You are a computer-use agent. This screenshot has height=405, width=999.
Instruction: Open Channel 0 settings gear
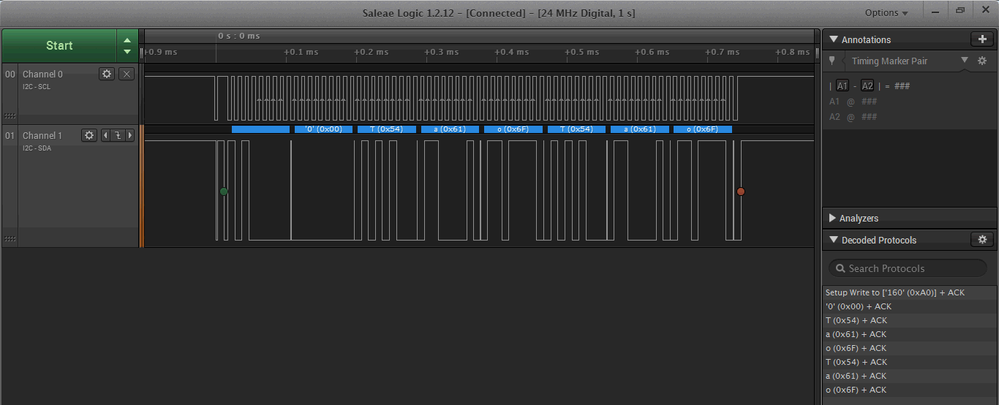point(107,74)
